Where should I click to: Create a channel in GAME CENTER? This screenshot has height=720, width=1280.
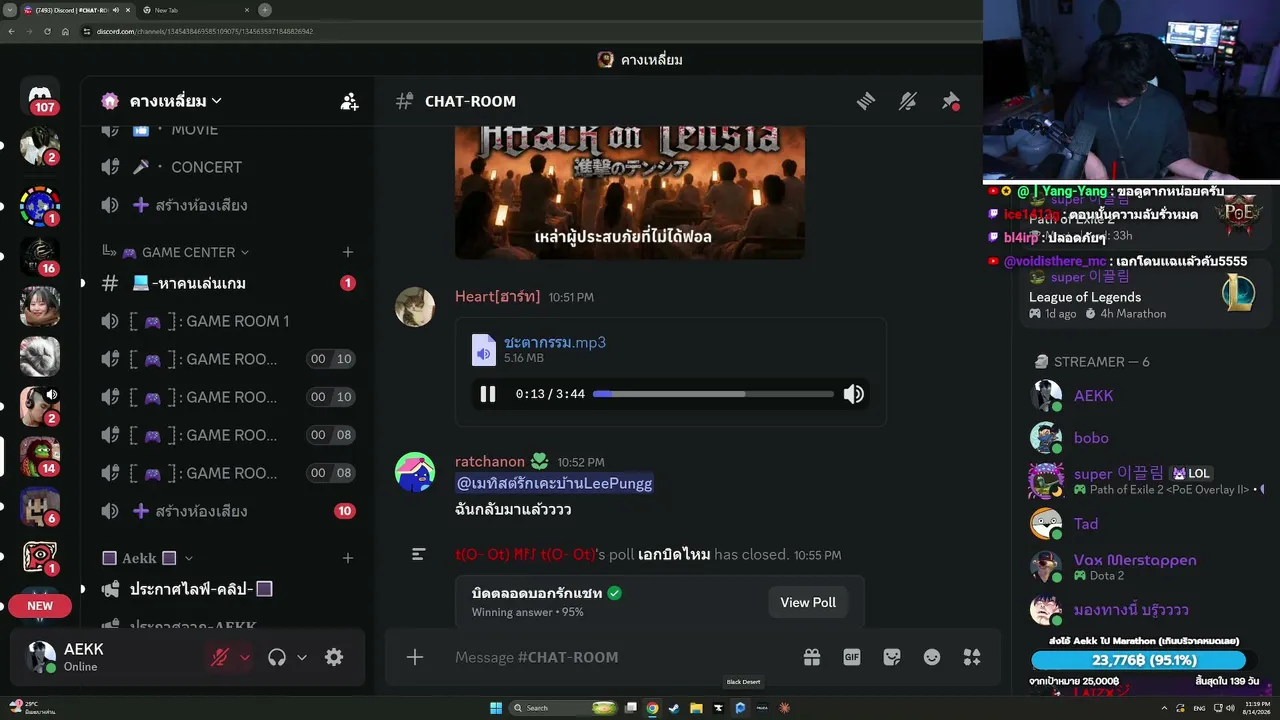point(348,252)
